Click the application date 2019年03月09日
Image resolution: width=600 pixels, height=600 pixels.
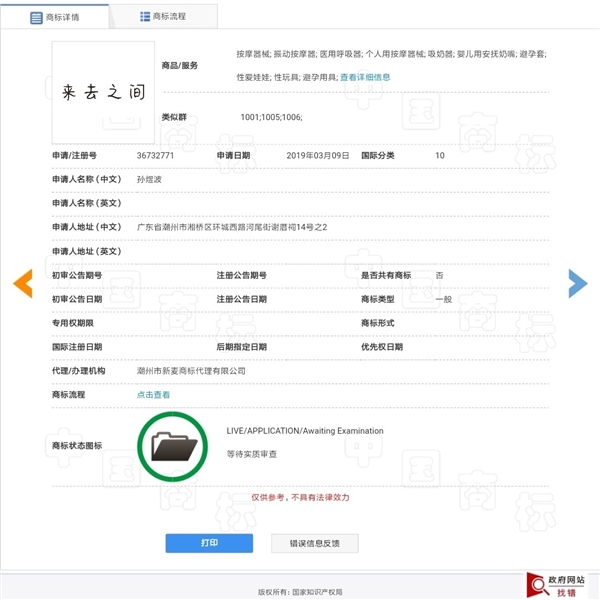tap(317, 156)
